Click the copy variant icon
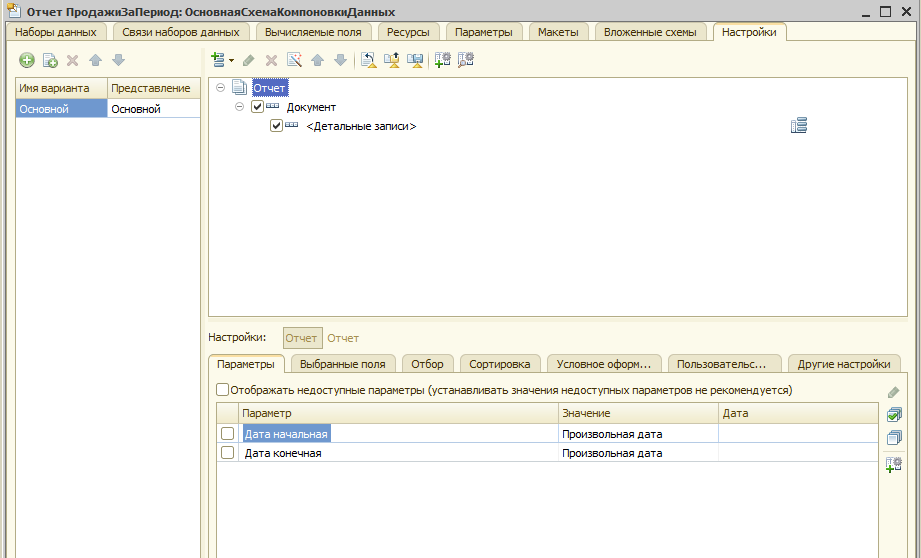921x558 pixels. point(49,61)
